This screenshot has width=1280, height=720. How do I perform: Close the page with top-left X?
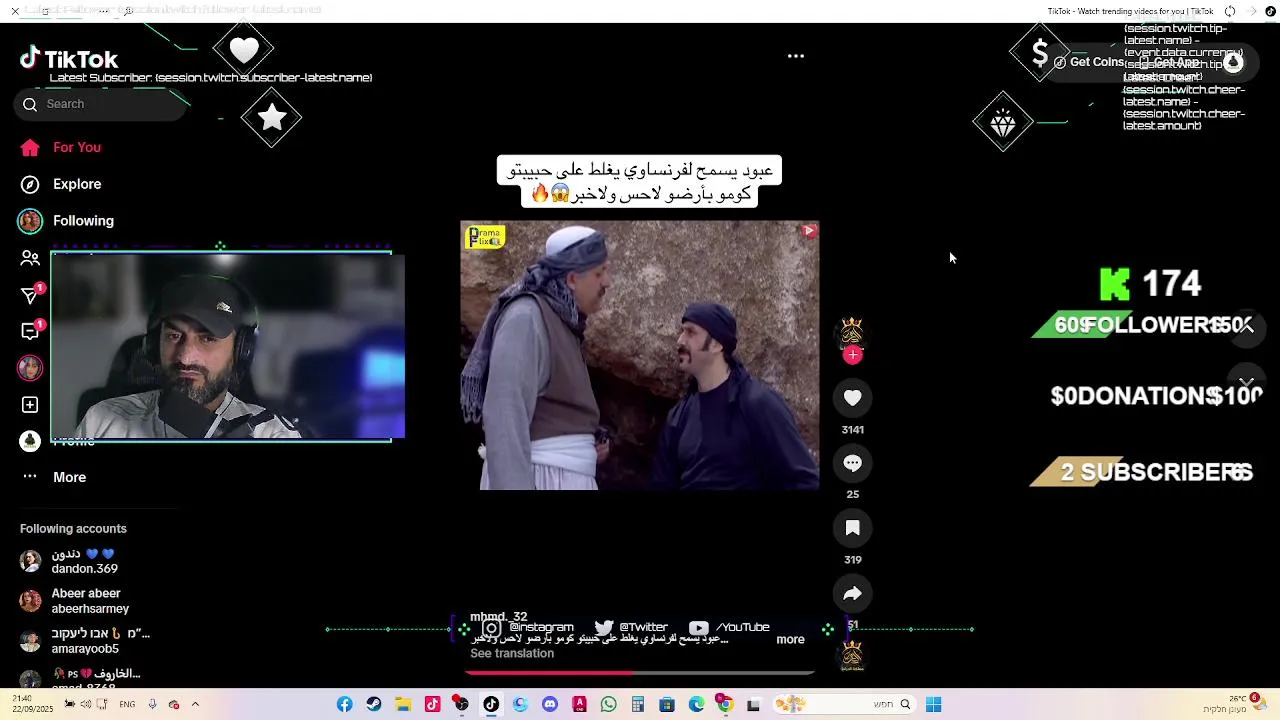point(15,11)
